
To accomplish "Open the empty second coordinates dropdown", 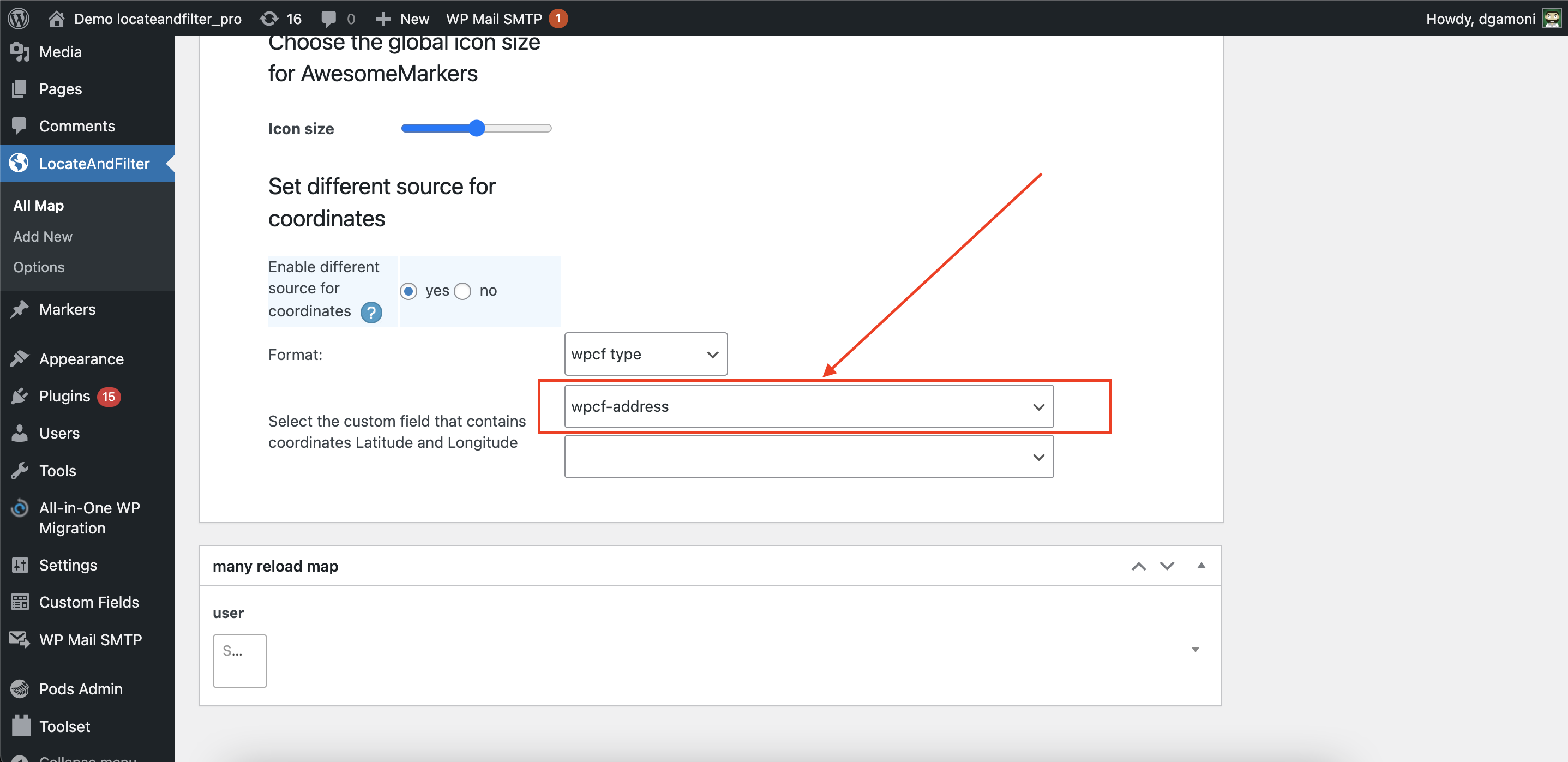I will click(808, 457).
